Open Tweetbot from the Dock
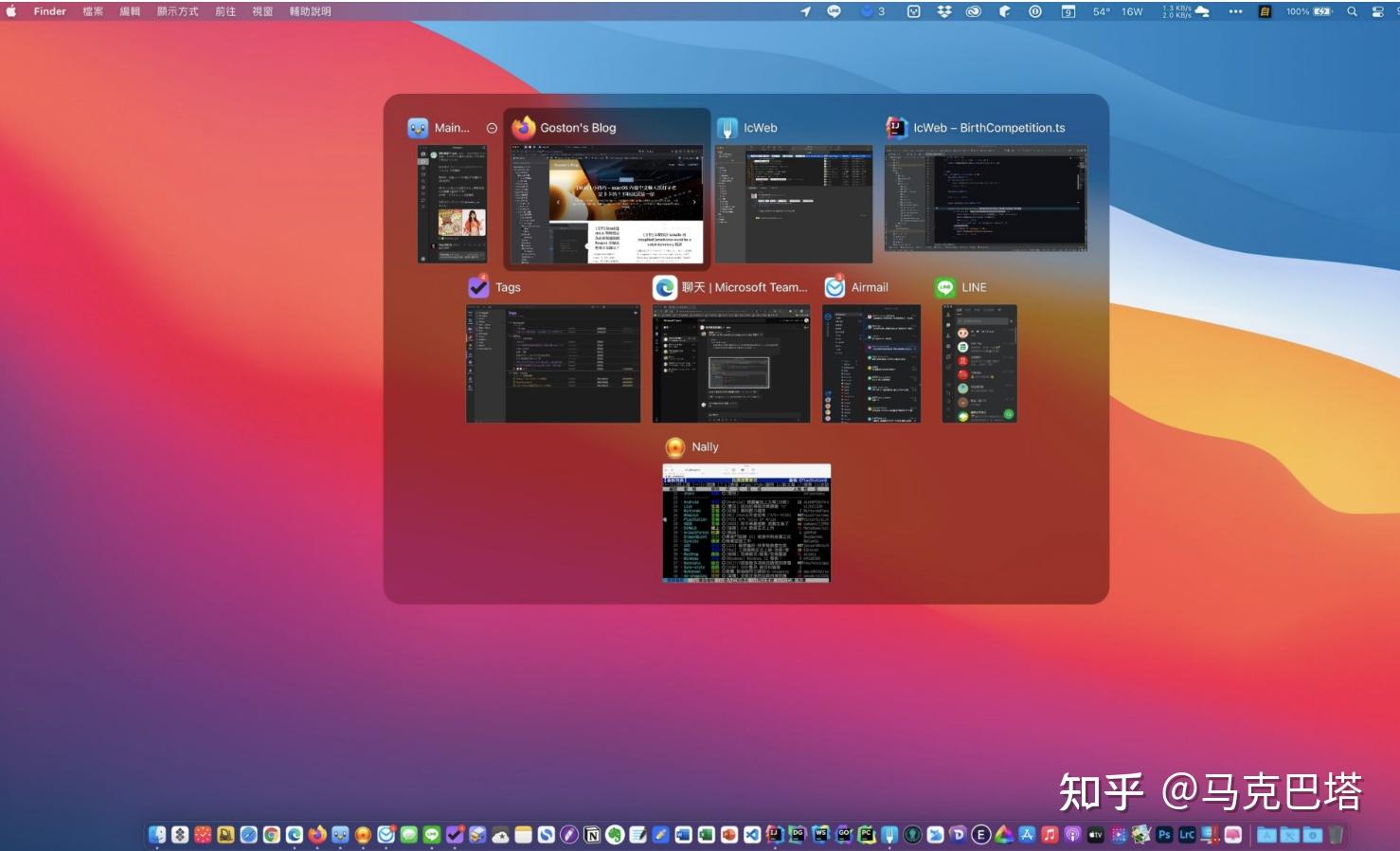The image size is (1400, 851). (340, 835)
